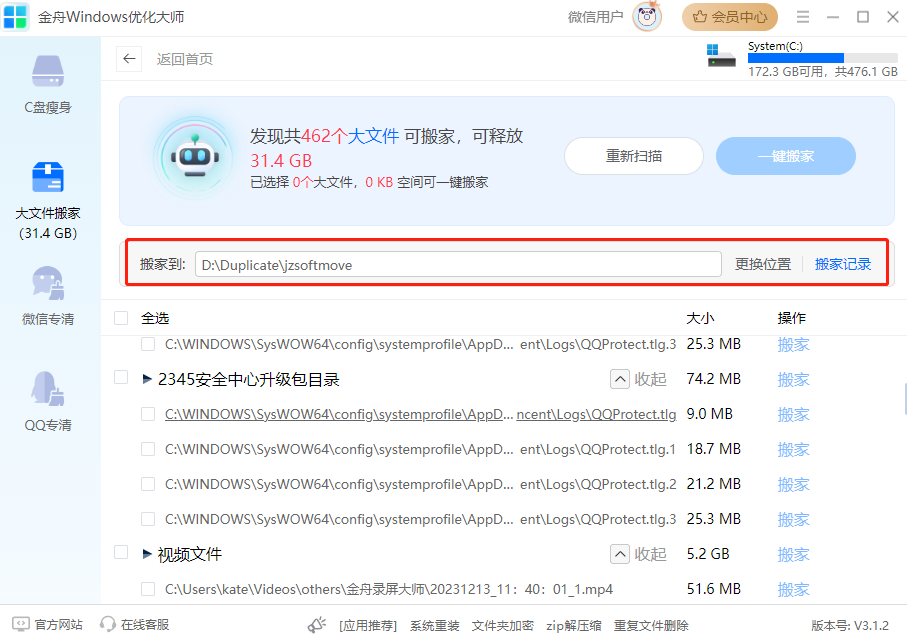Open [应用推荐] in the footer

point(368,625)
